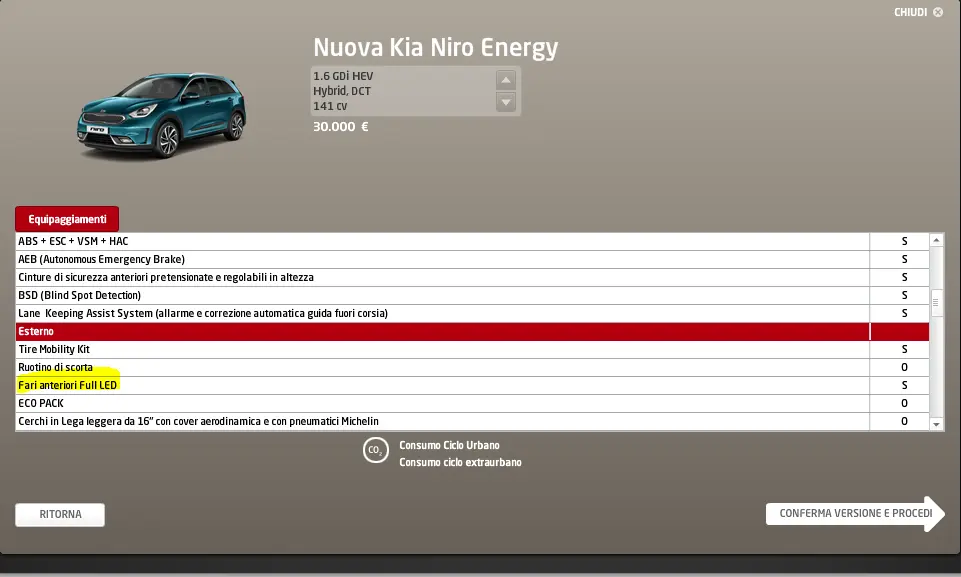
Task: Click the Consumo Ciclo Urbano label
Action: [x=449, y=445]
